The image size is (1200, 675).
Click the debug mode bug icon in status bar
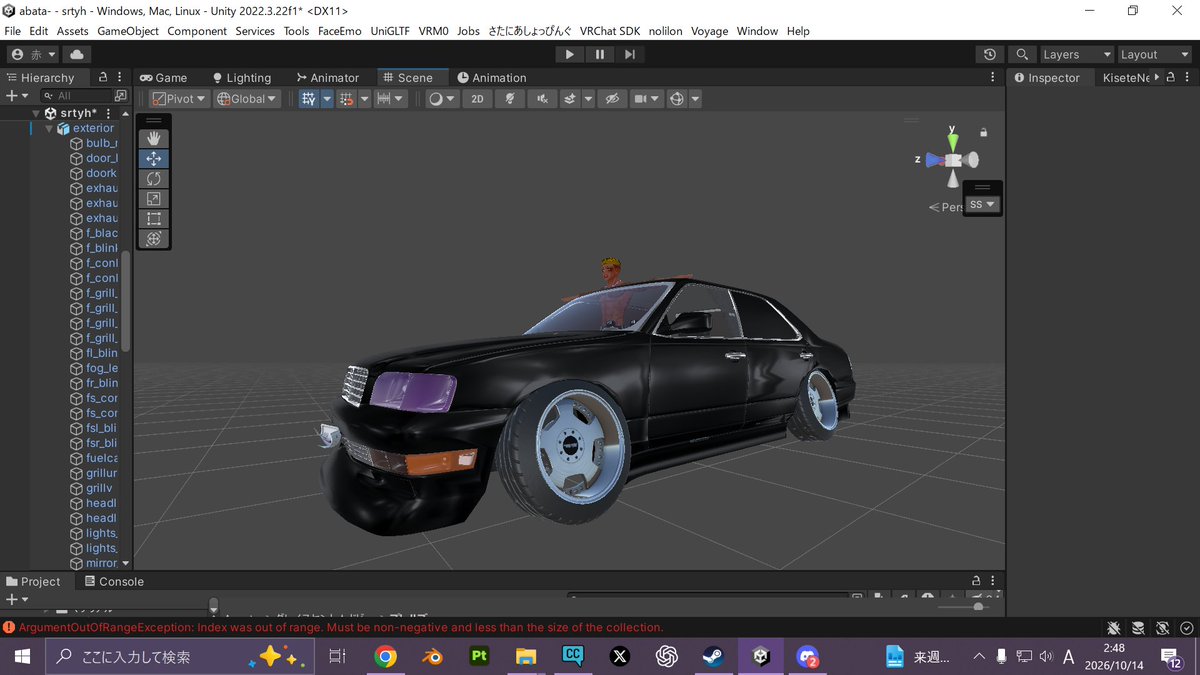(x=1114, y=627)
